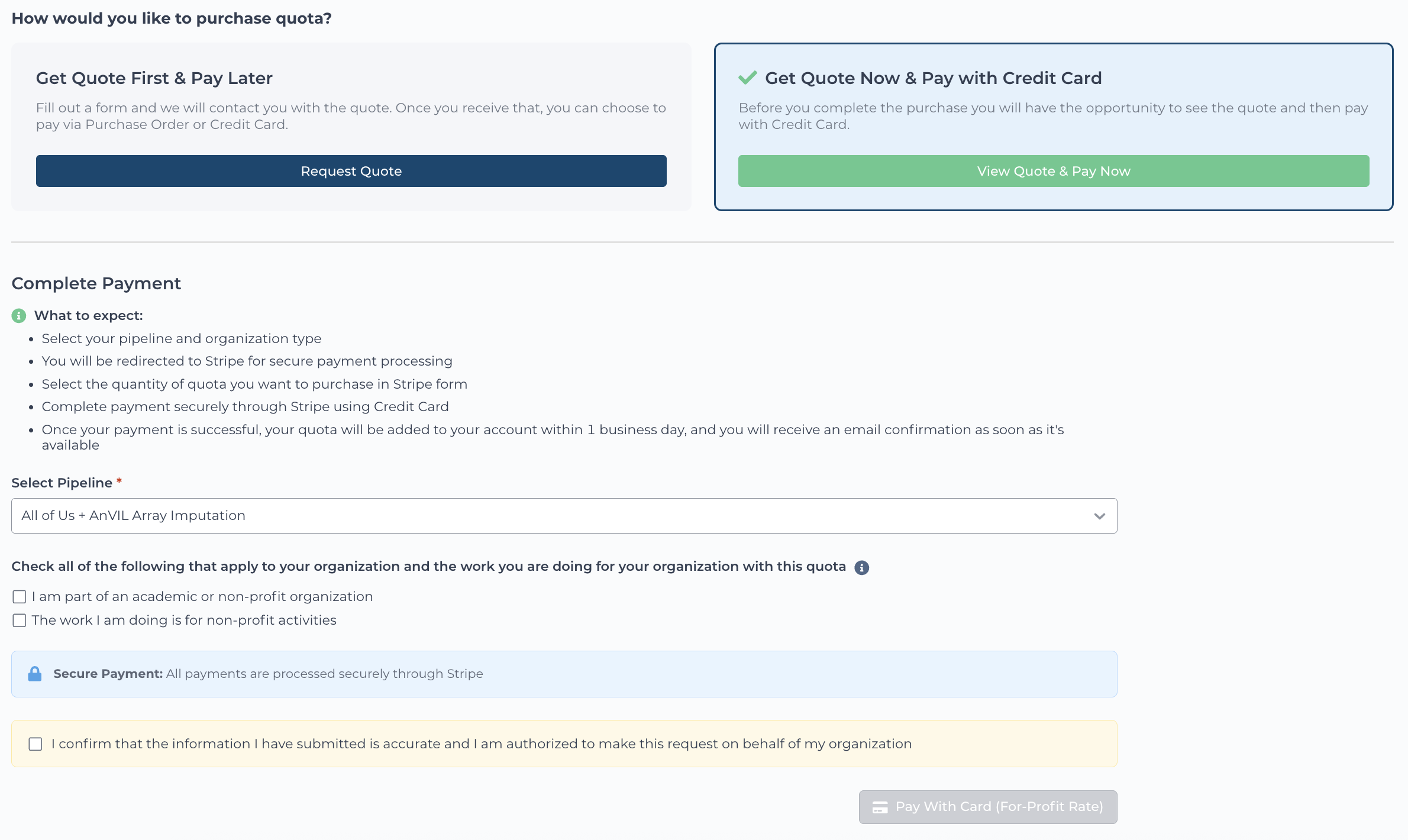The image size is (1408, 840).
Task: Click Pay With Card (For-Profit Rate) button
Action: click(x=988, y=807)
